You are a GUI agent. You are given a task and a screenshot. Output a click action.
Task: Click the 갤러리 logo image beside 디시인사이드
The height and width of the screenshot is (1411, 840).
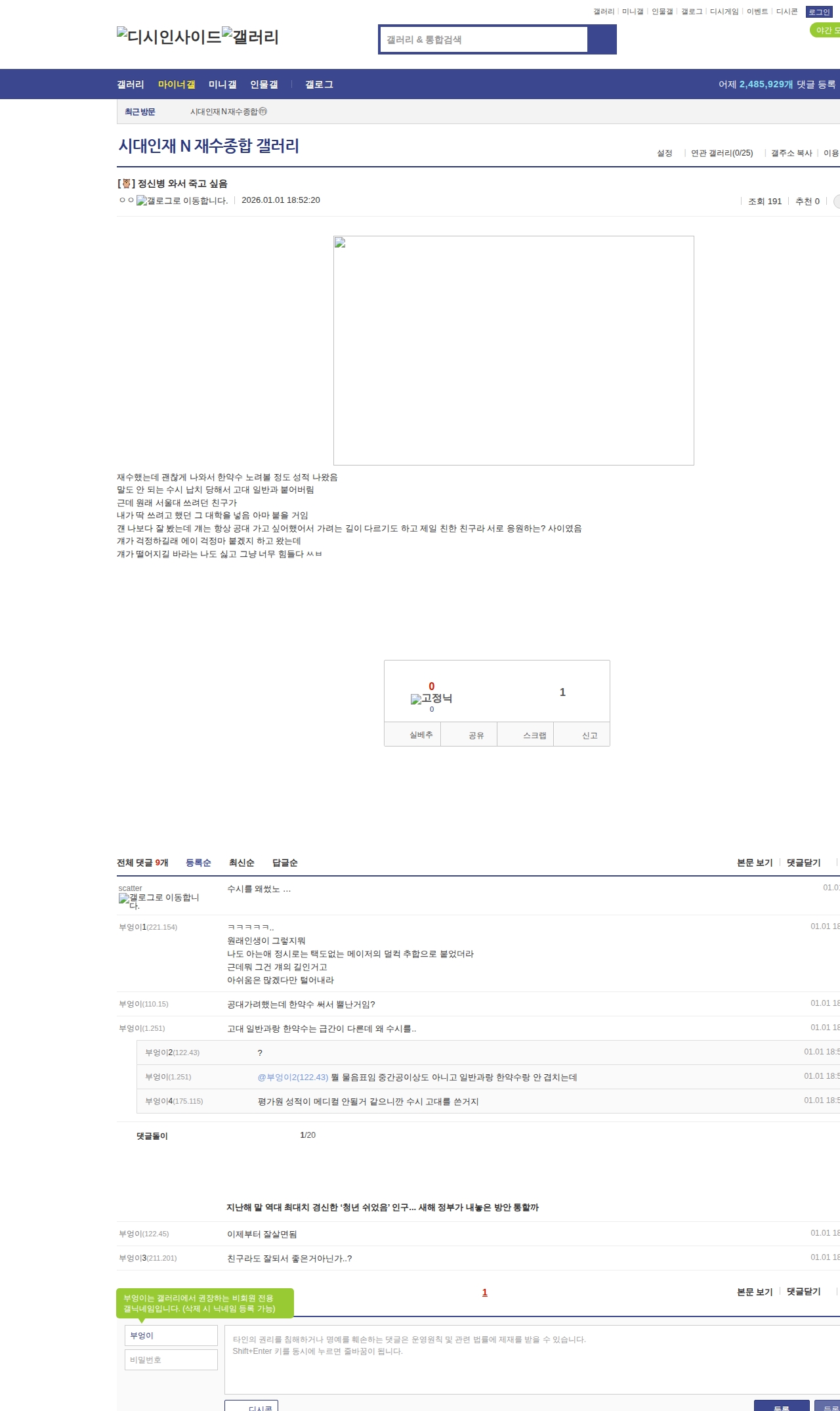[x=251, y=37]
